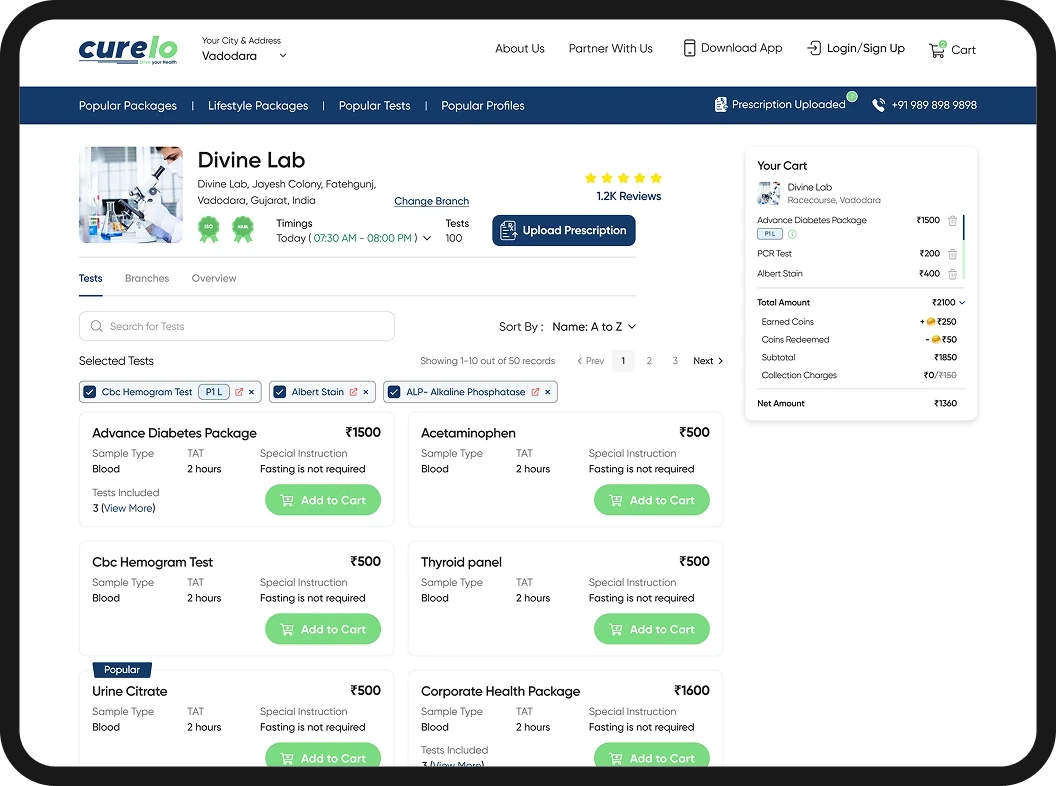The width and height of the screenshot is (1056, 786).
Task: Click the five-star rating display
Action: pos(622,178)
